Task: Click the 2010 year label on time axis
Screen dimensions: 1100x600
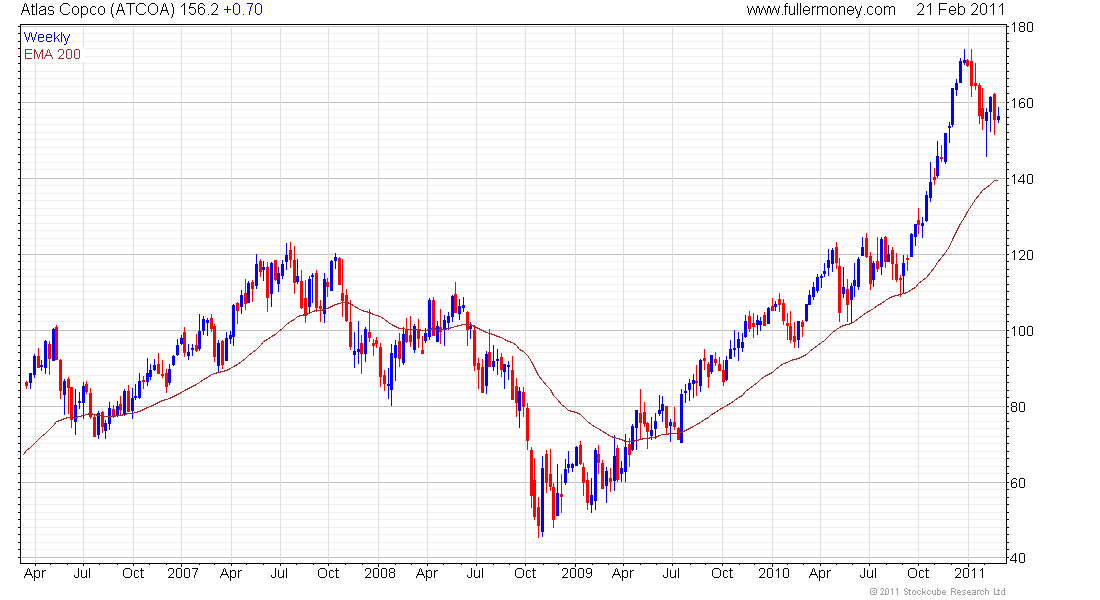Action: (774, 573)
